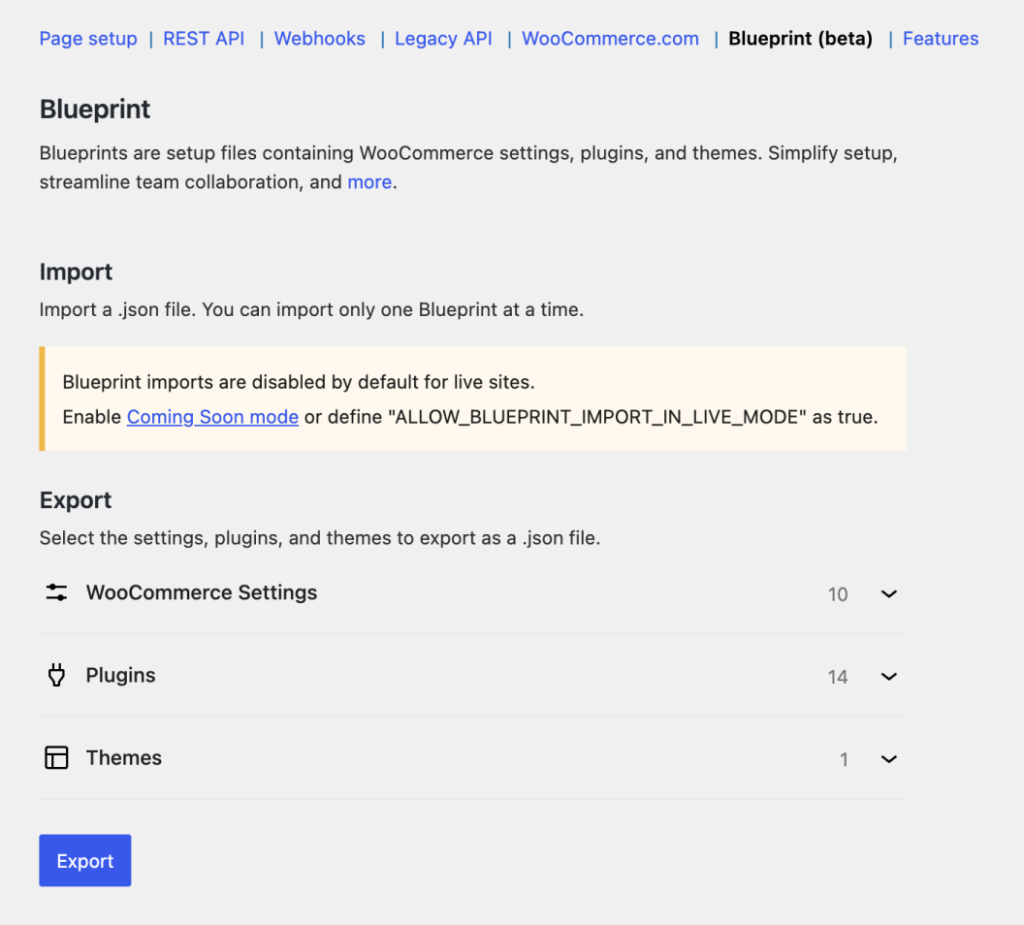Click the WooCommerce Settings sliders icon

click(57, 593)
